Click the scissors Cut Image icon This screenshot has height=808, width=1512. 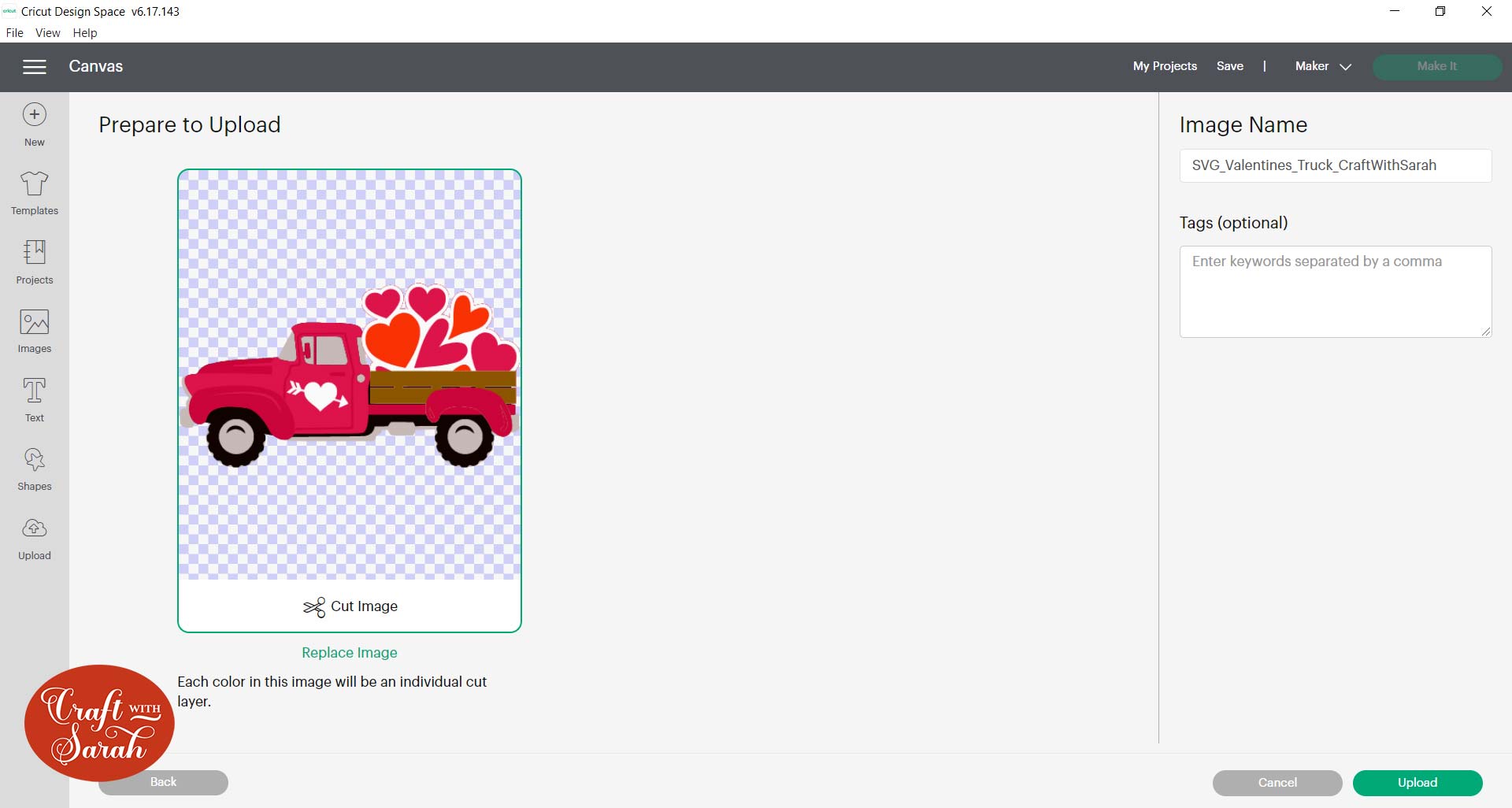tap(315, 606)
